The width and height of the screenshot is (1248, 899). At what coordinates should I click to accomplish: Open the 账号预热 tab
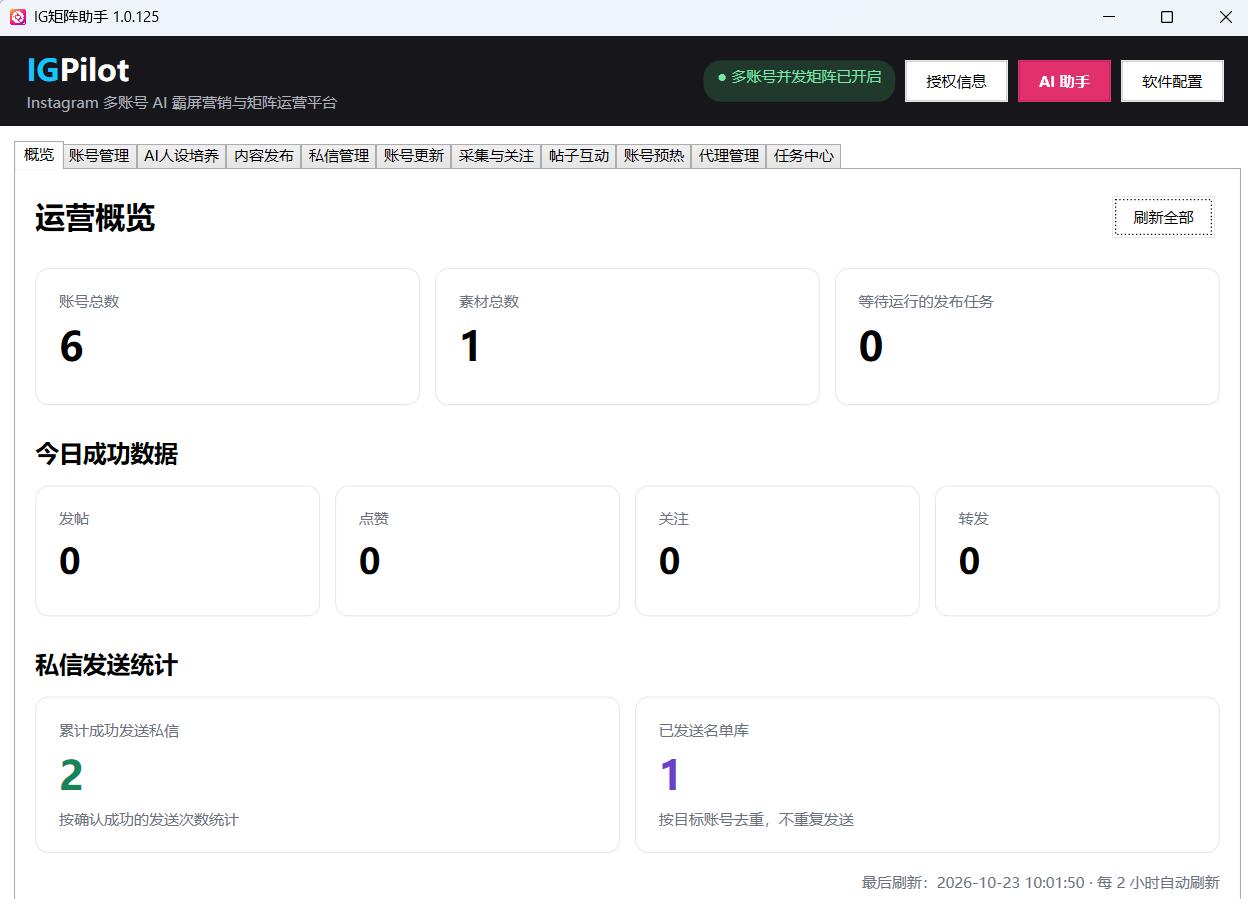pyautogui.click(x=654, y=156)
